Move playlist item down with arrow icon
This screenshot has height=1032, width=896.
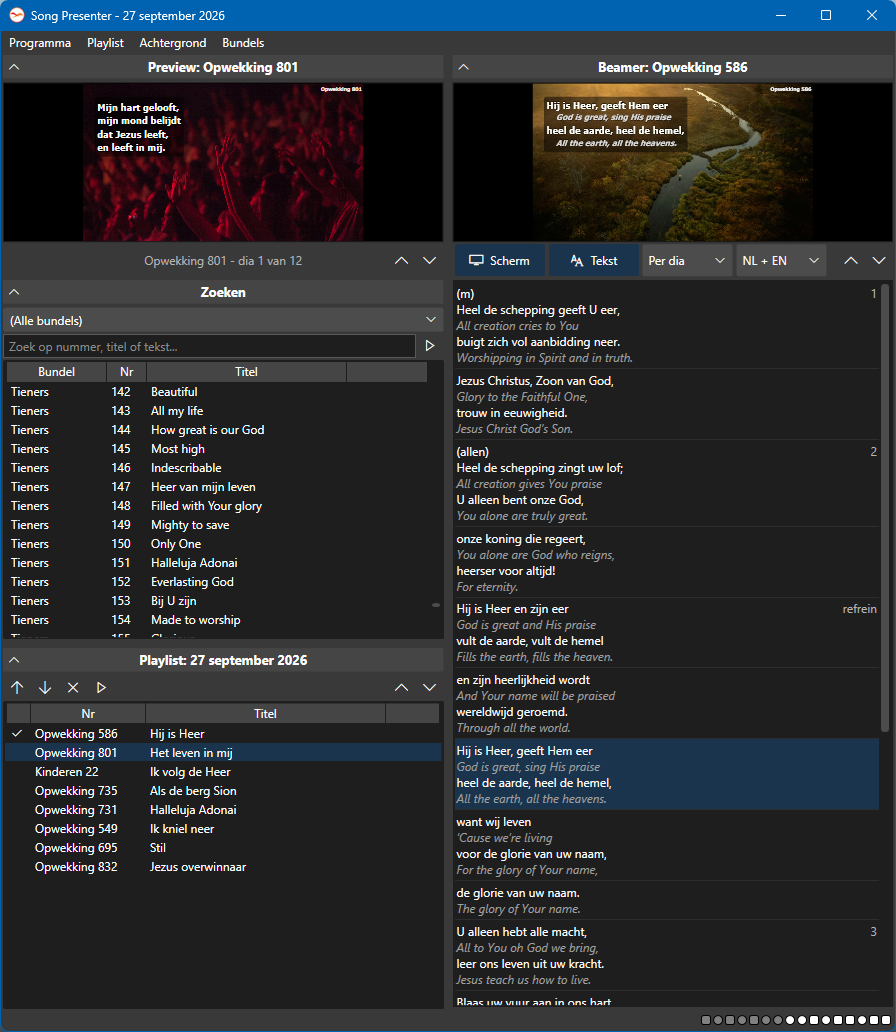[x=45, y=687]
